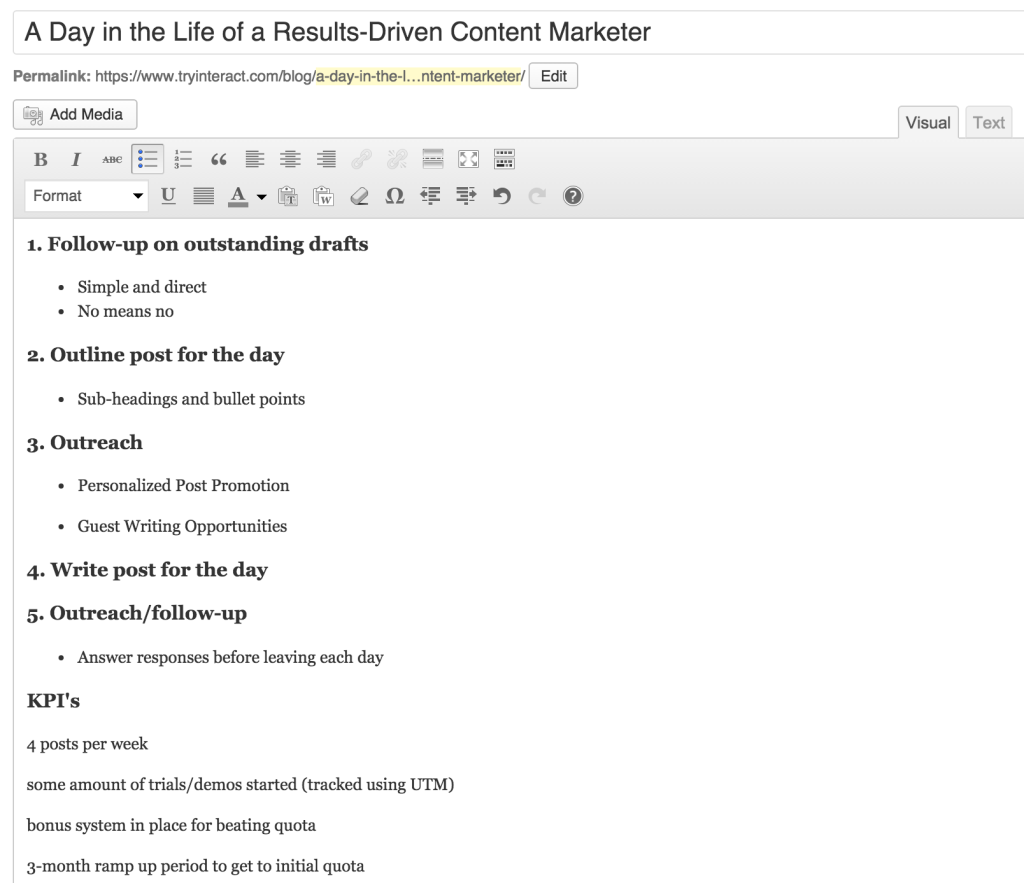Screen dimensions: 1024x883
Task: Toggle underline formatting
Action: 168,196
